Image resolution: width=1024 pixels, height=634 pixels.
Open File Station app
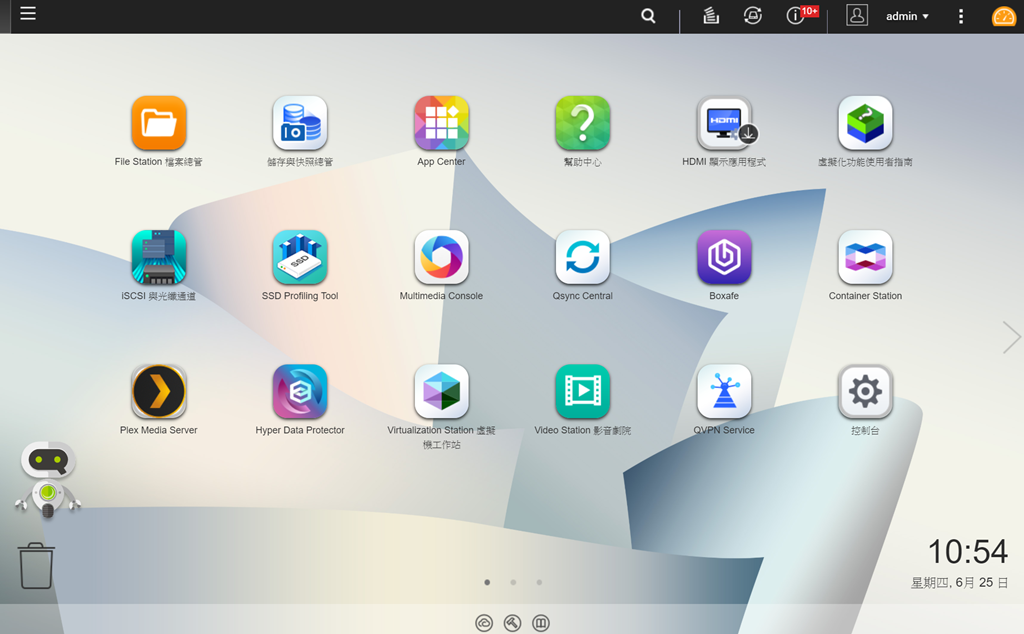pos(158,123)
